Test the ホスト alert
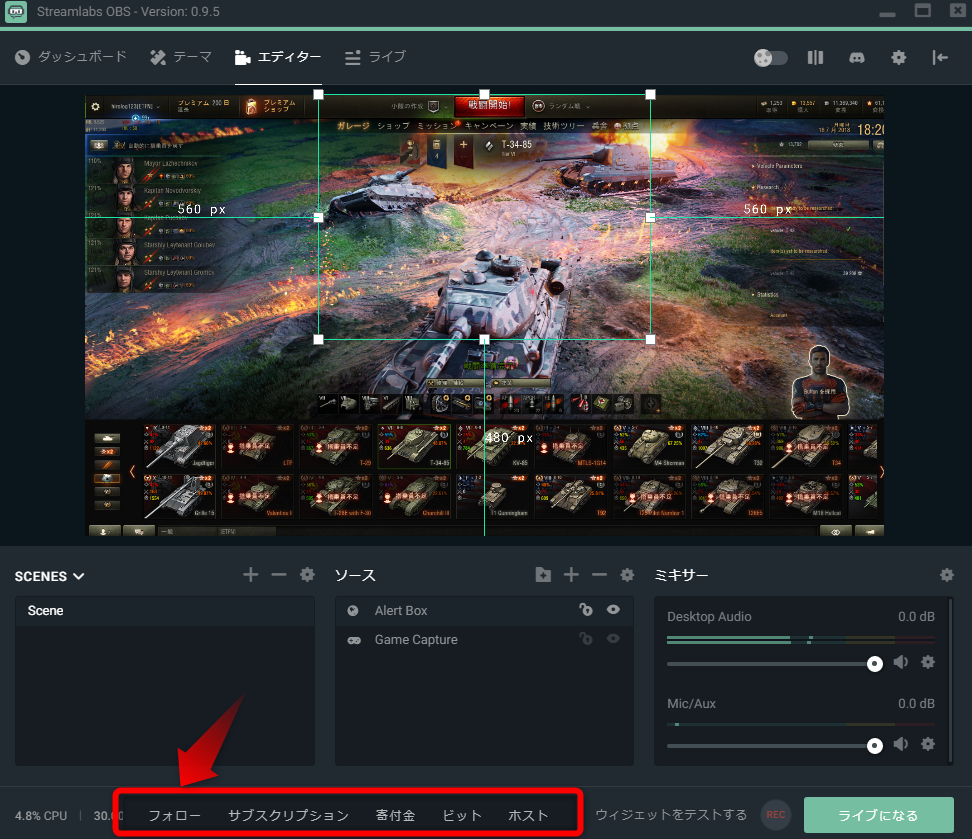This screenshot has width=972, height=839. coord(528,815)
